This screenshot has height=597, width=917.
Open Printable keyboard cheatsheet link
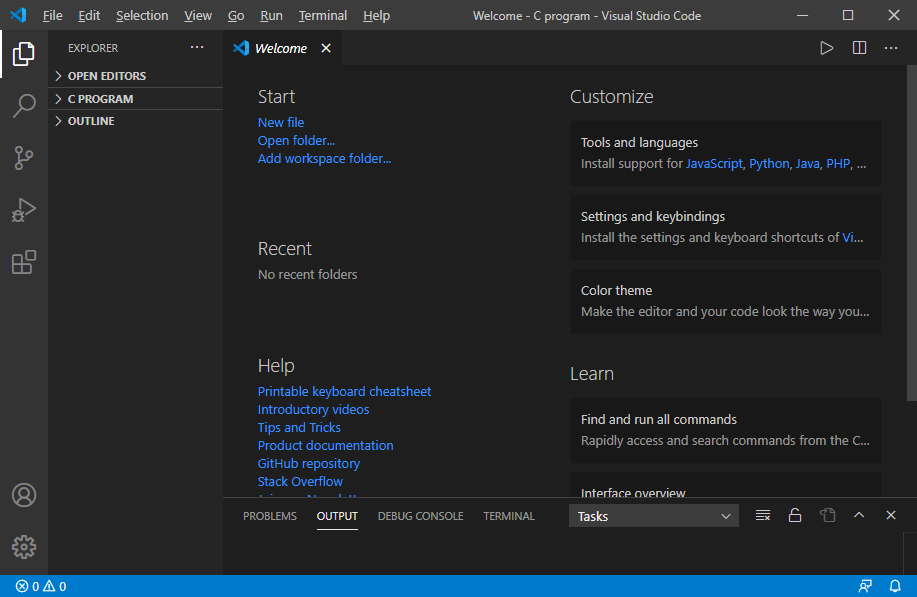344,391
